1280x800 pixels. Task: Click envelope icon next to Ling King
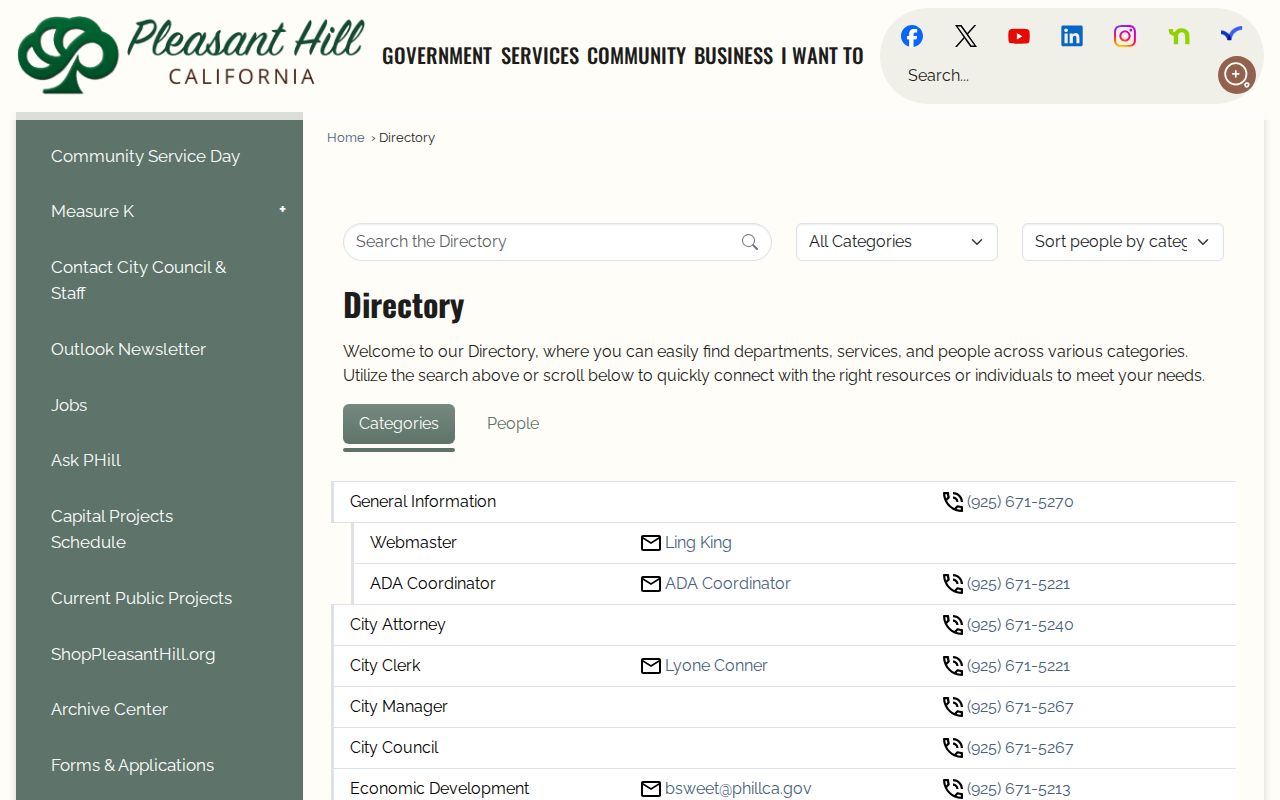651,543
